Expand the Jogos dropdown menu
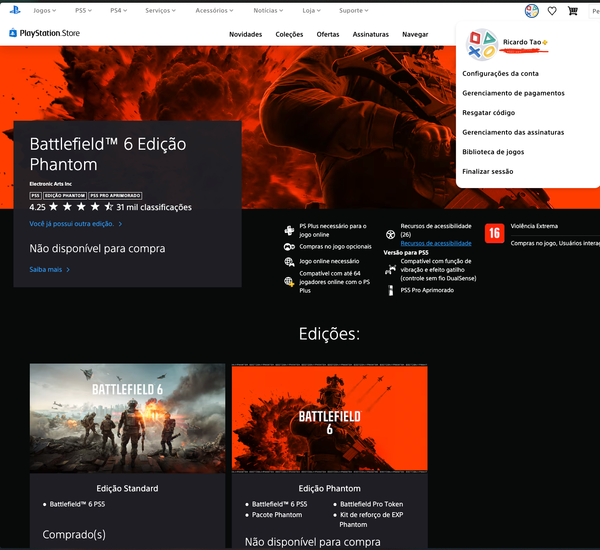 pos(45,11)
